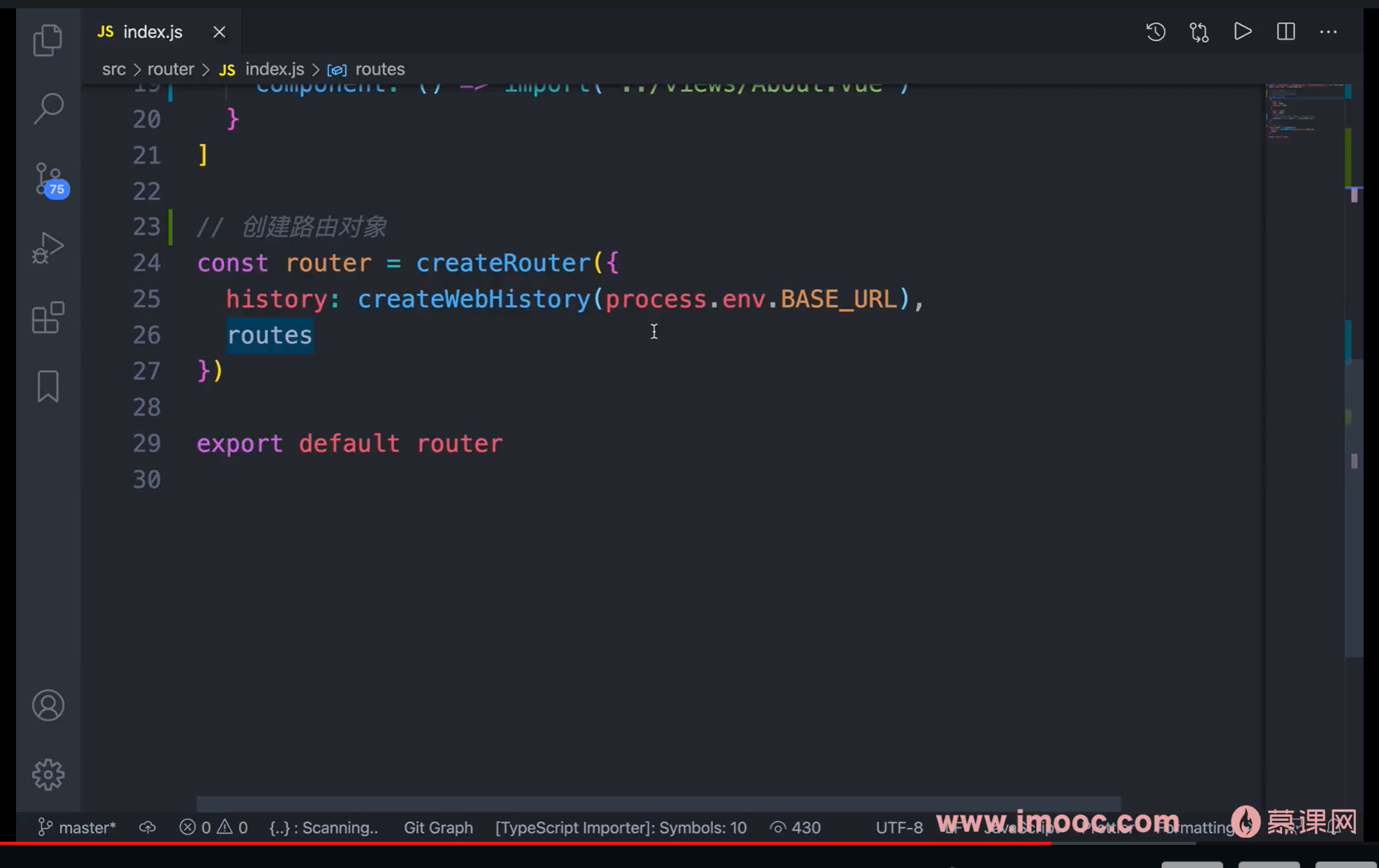
Task: Expand the routes symbol breadcrumb
Action: click(x=379, y=69)
